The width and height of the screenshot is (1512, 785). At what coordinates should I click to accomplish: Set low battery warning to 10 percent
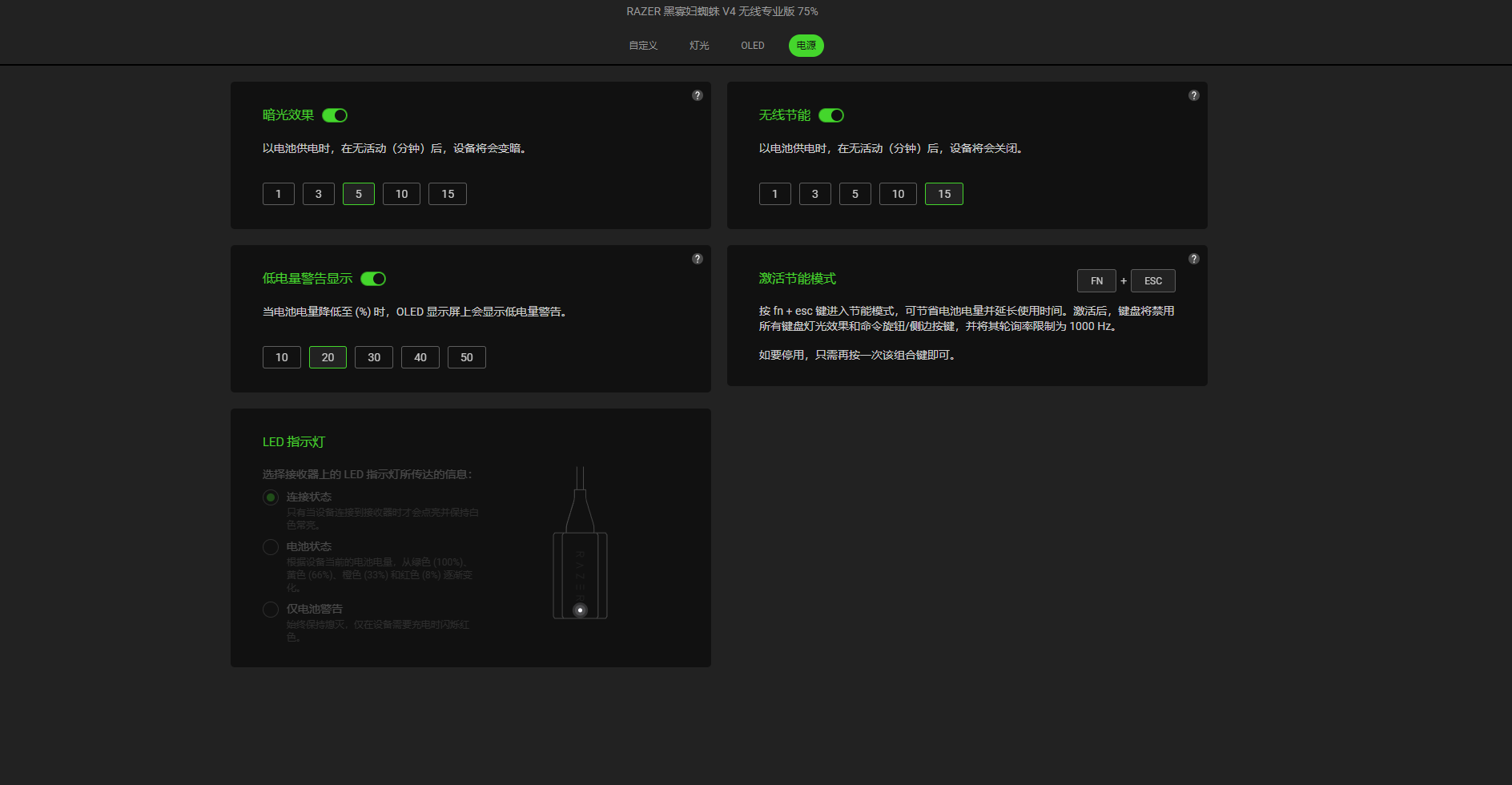(x=282, y=357)
